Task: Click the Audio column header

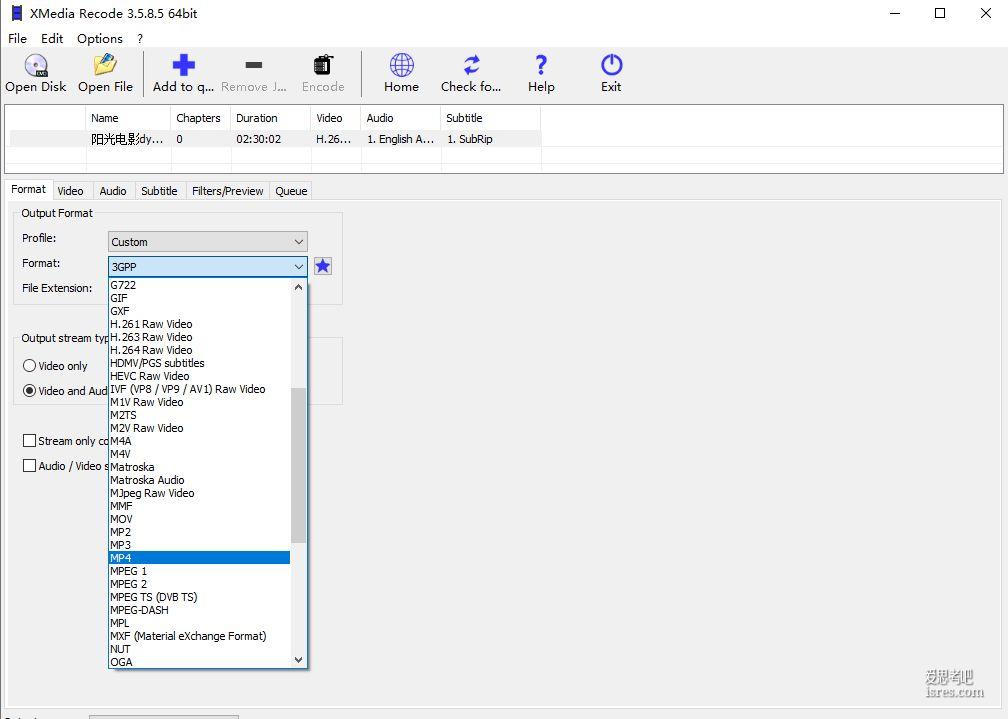Action: point(400,118)
